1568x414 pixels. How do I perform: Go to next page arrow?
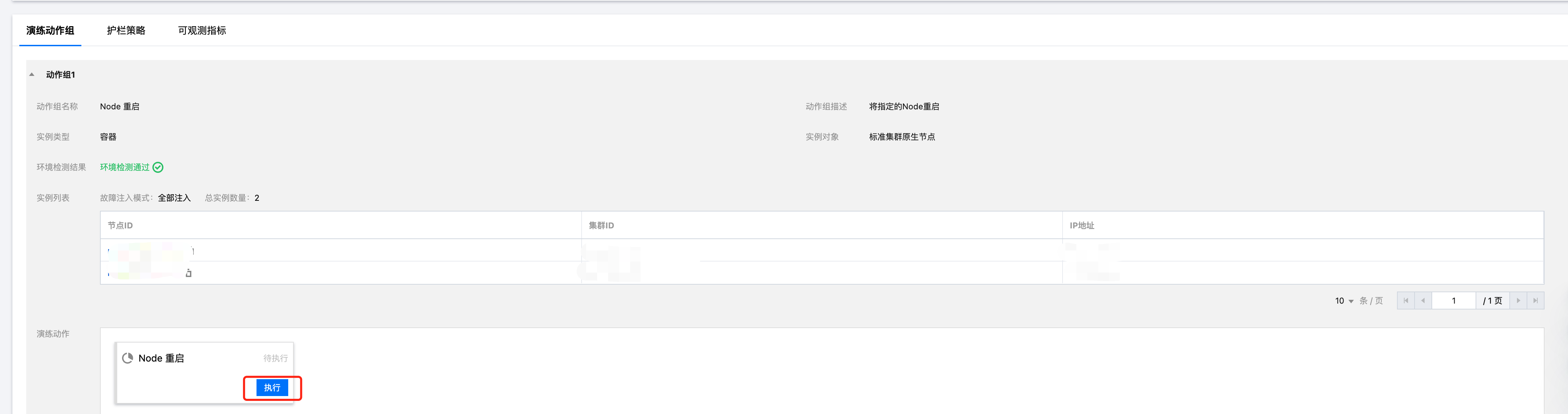[1518, 301]
